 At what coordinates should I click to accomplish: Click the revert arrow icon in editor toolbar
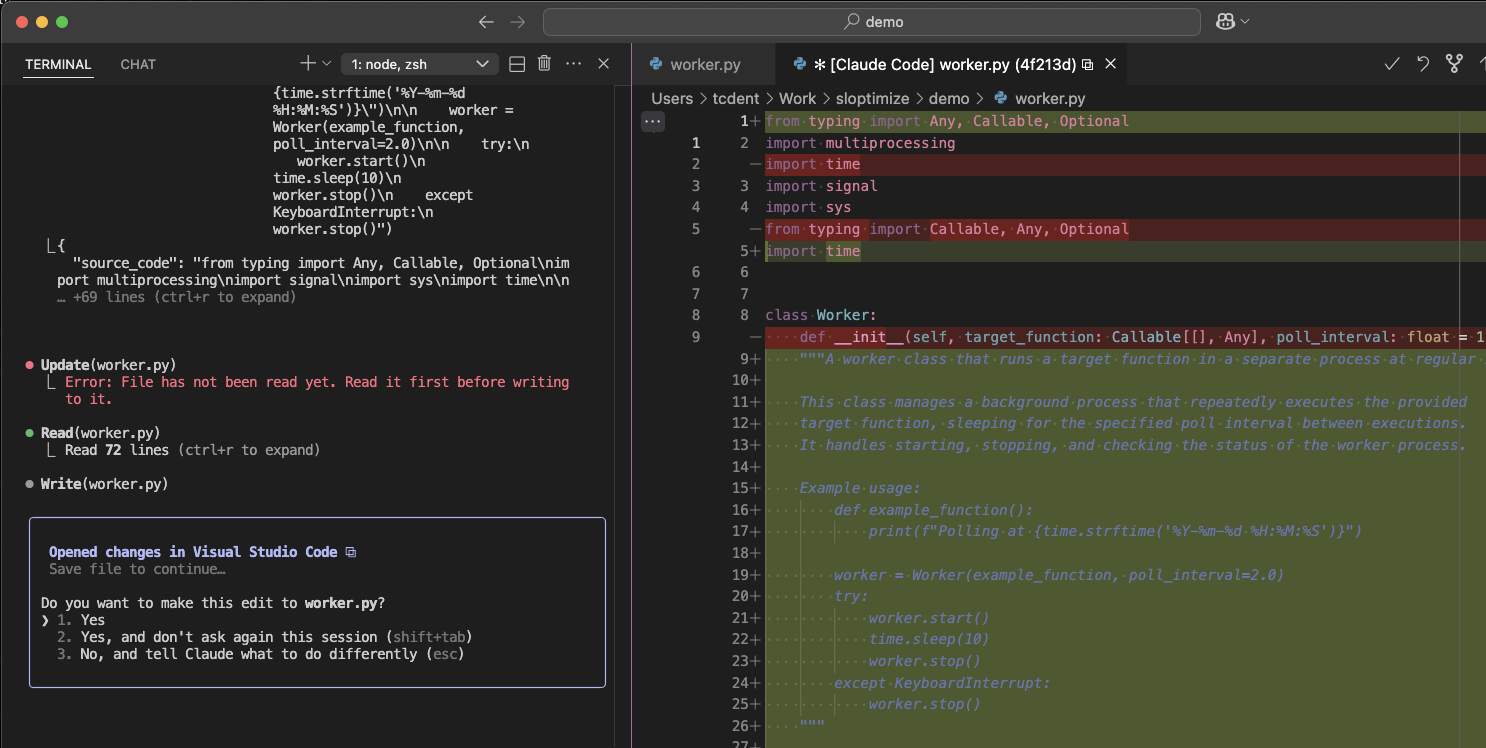1423,64
